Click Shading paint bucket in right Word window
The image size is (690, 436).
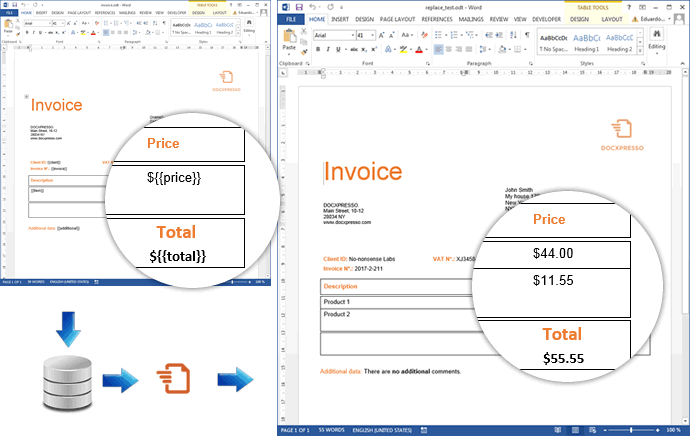point(503,49)
